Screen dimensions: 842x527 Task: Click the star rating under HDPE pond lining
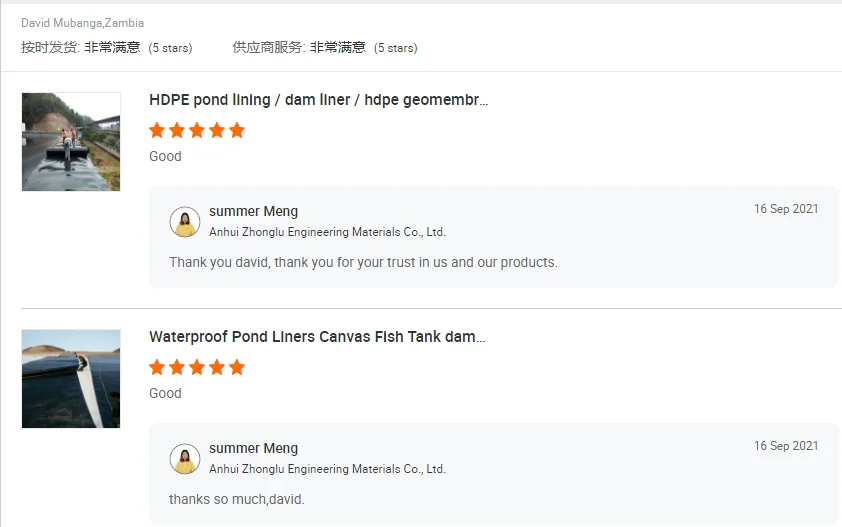pos(197,130)
